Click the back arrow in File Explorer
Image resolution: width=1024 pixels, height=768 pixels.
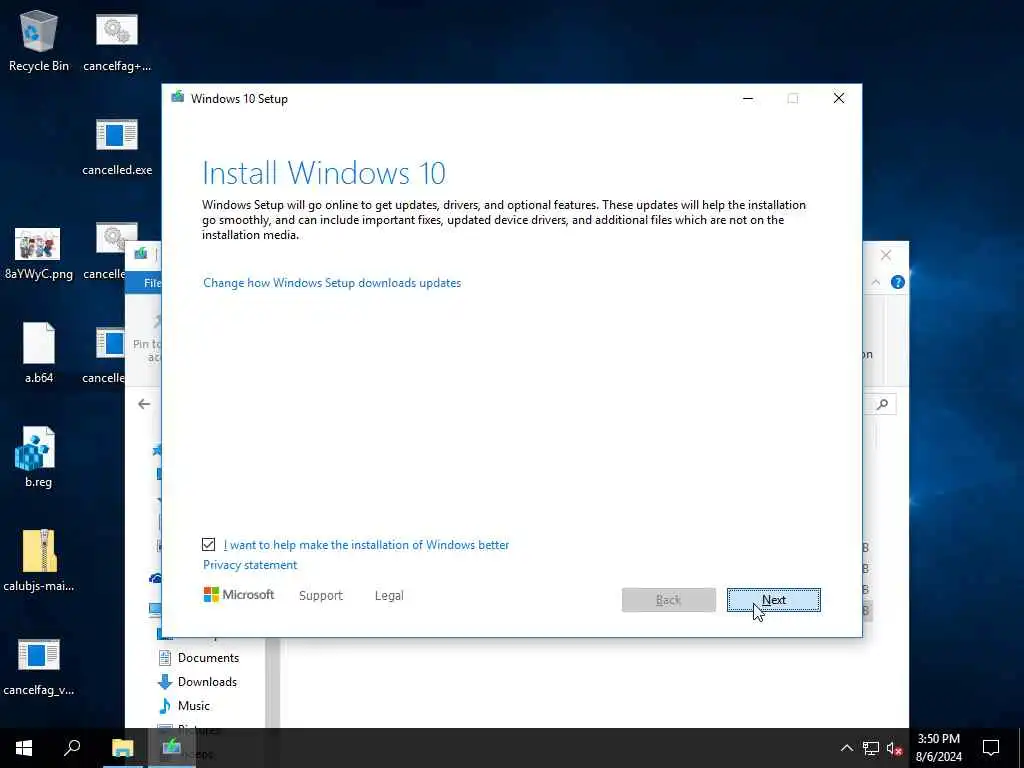point(144,404)
